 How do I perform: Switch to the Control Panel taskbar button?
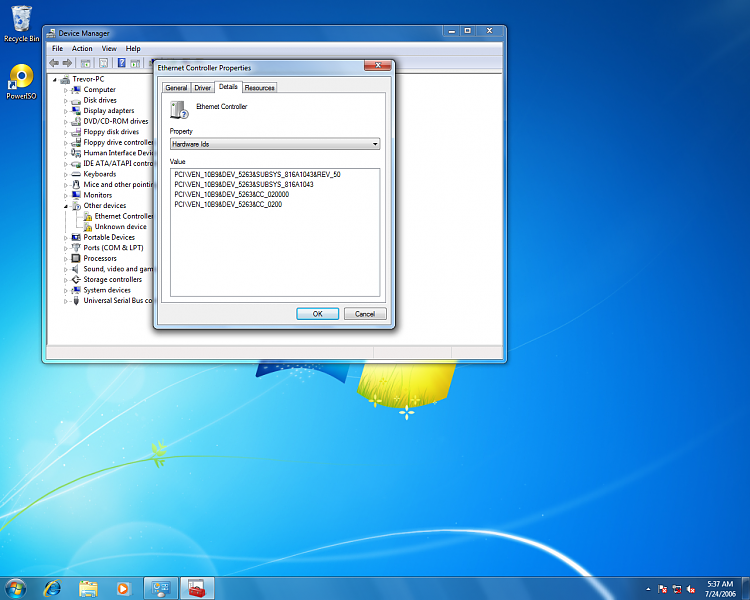[161, 588]
